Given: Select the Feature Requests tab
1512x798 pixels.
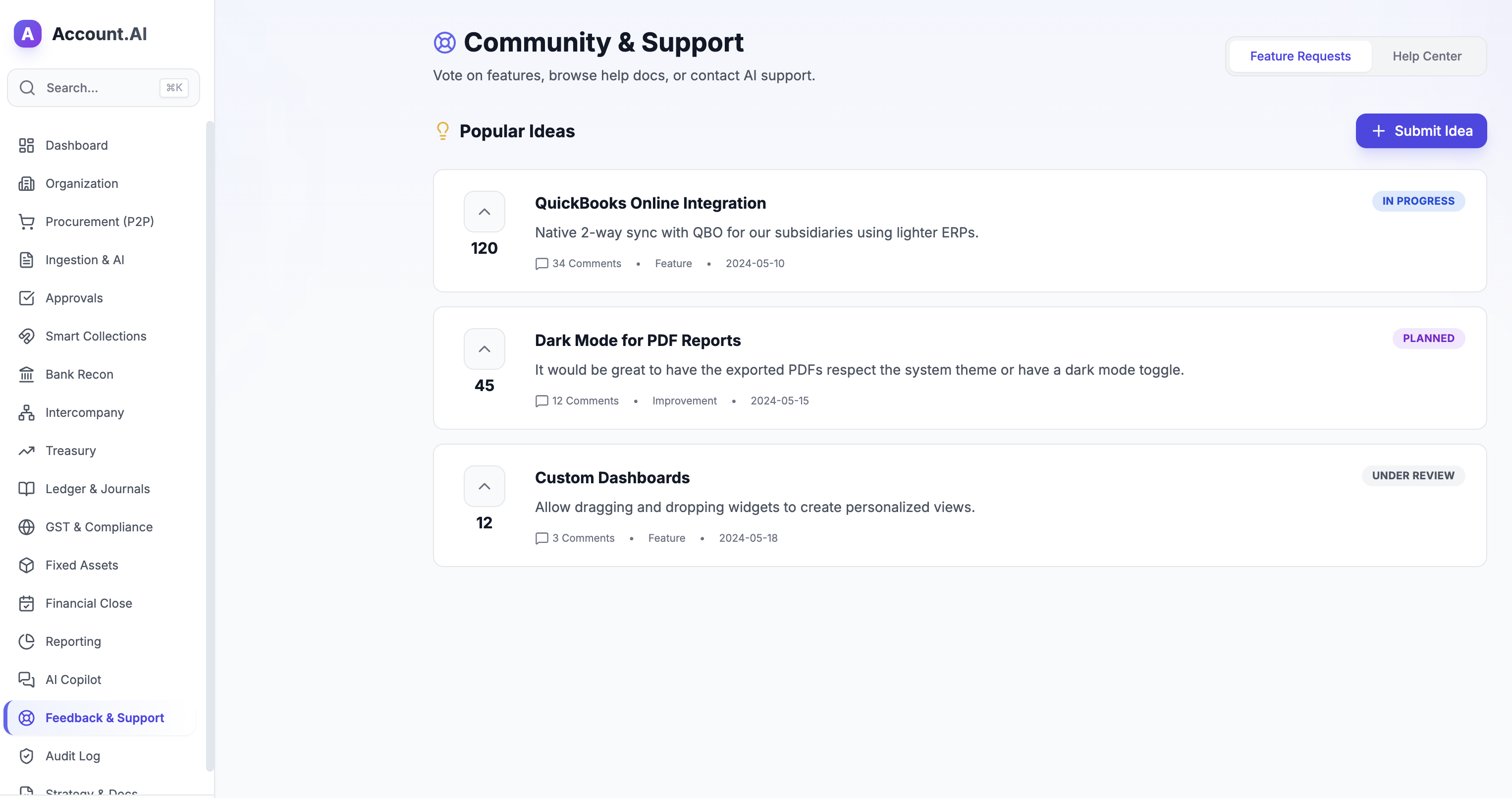Looking at the screenshot, I should (x=1299, y=57).
